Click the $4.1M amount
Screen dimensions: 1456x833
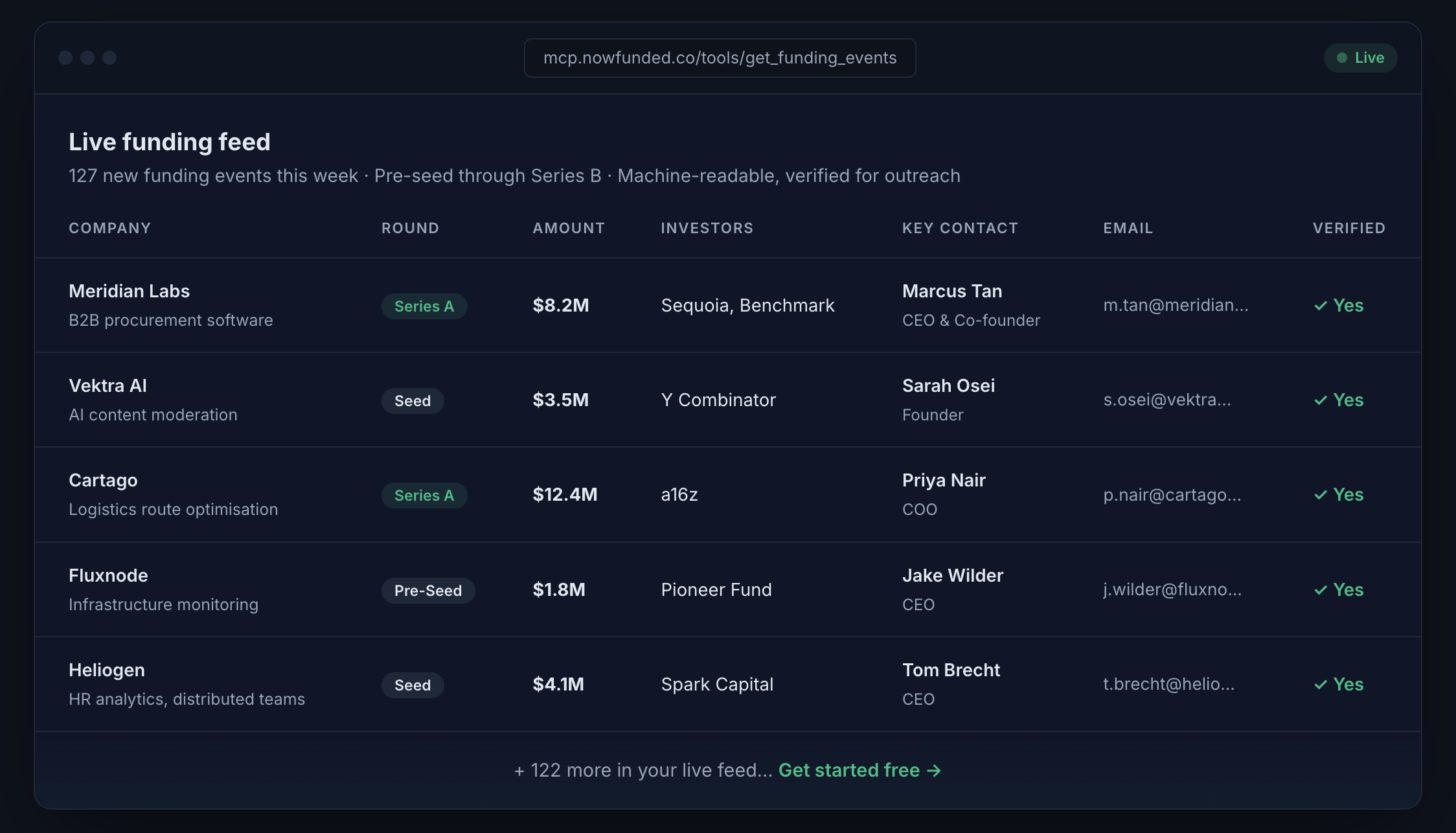(x=558, y=684)
